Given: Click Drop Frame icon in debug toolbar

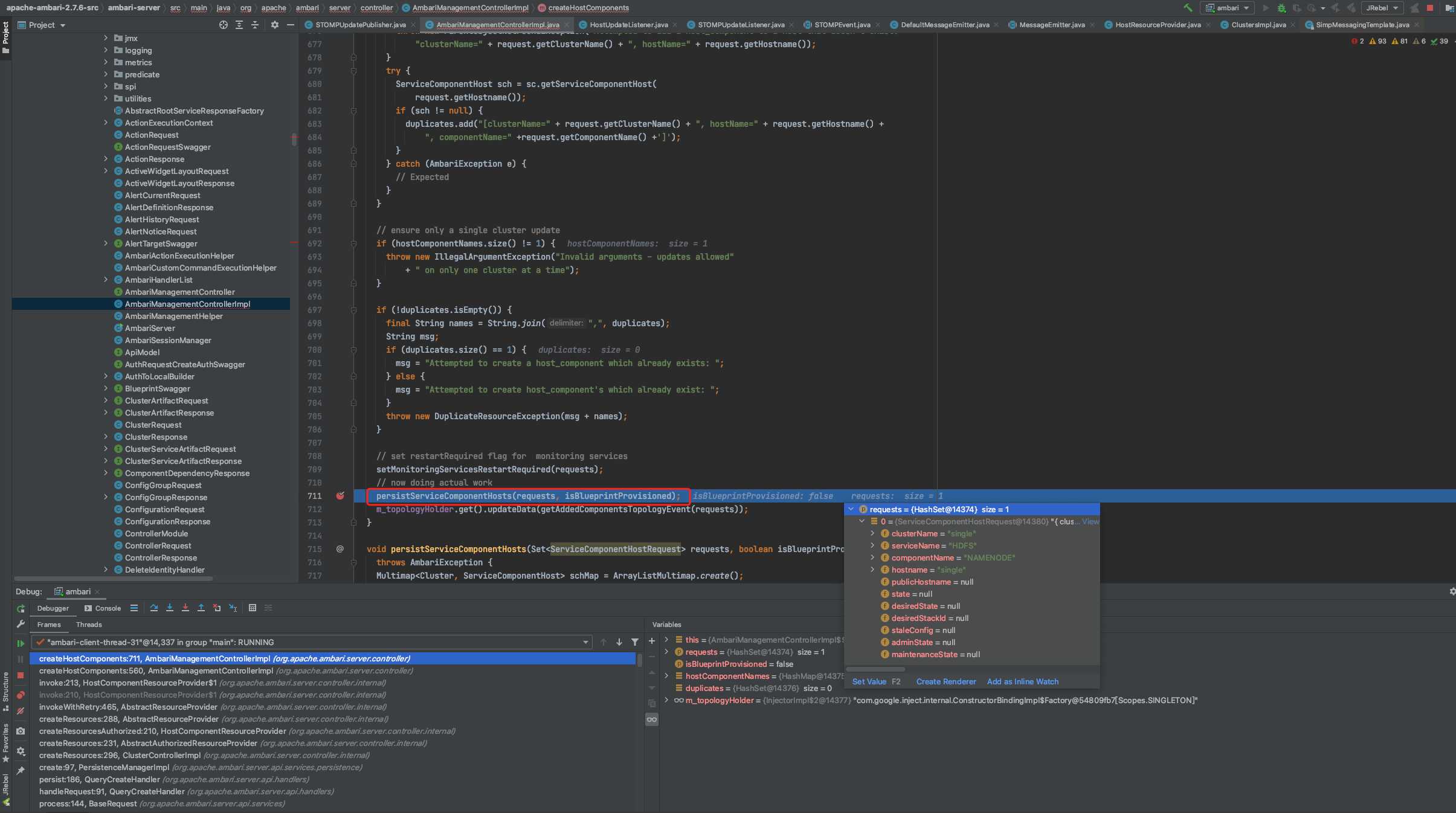Looking at the screenshot, I should [x=217, y=608].
